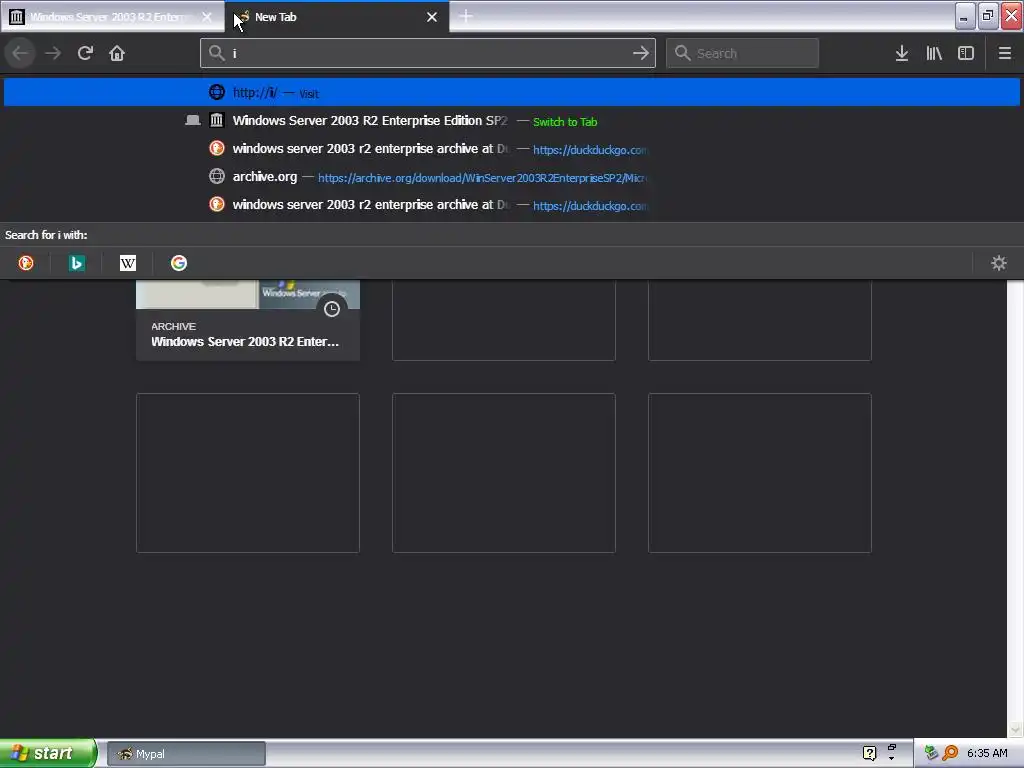The width and height of the screenshot is (1024, 768).
Task: Click the Go arrow in the address bar
Action: click(x=641, y=53)
